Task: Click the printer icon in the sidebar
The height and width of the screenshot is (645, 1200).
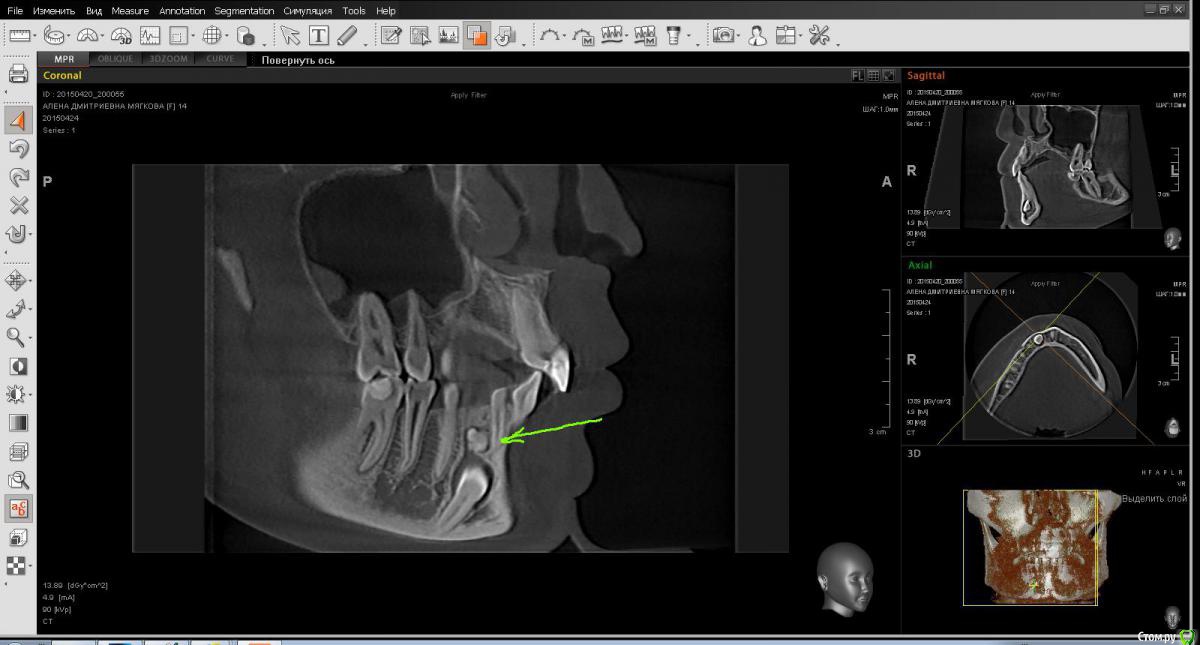Action: tap(18, 74)
